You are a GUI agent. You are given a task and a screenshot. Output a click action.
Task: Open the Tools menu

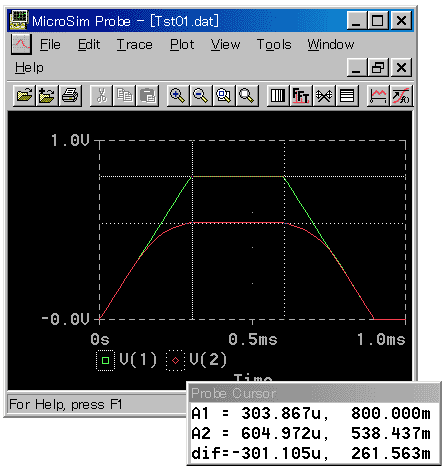[274, 44]
